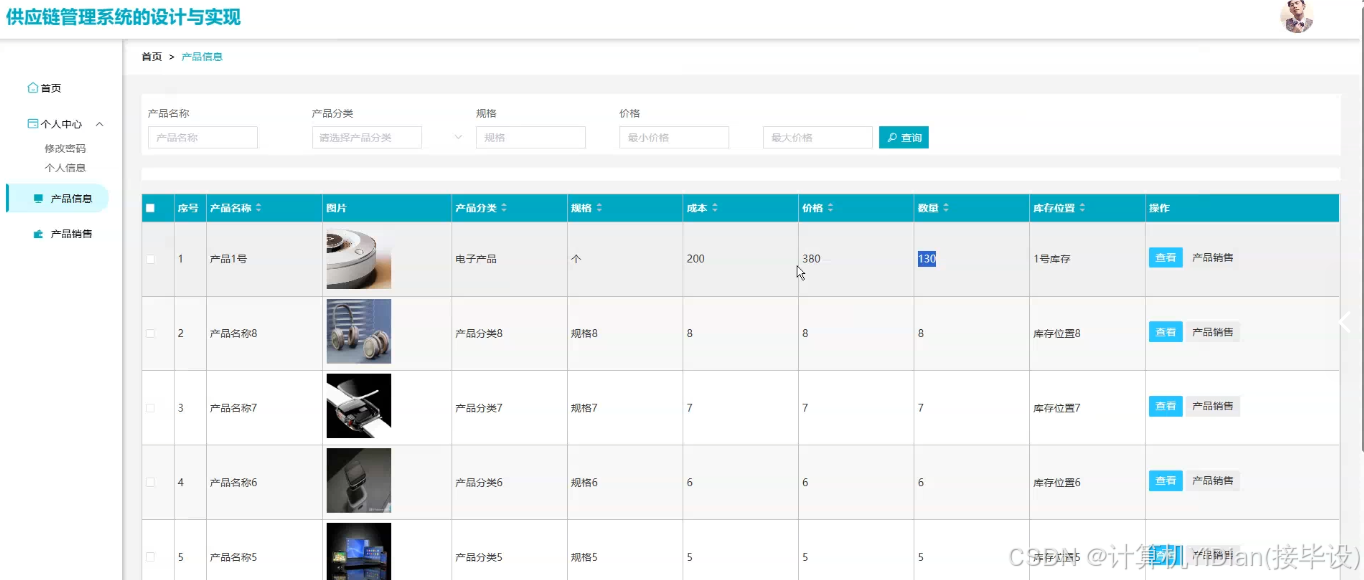Click the 首页 breadcrumb link
The width and height of the screenshot is (1364, 580).
tap(152, 57)
